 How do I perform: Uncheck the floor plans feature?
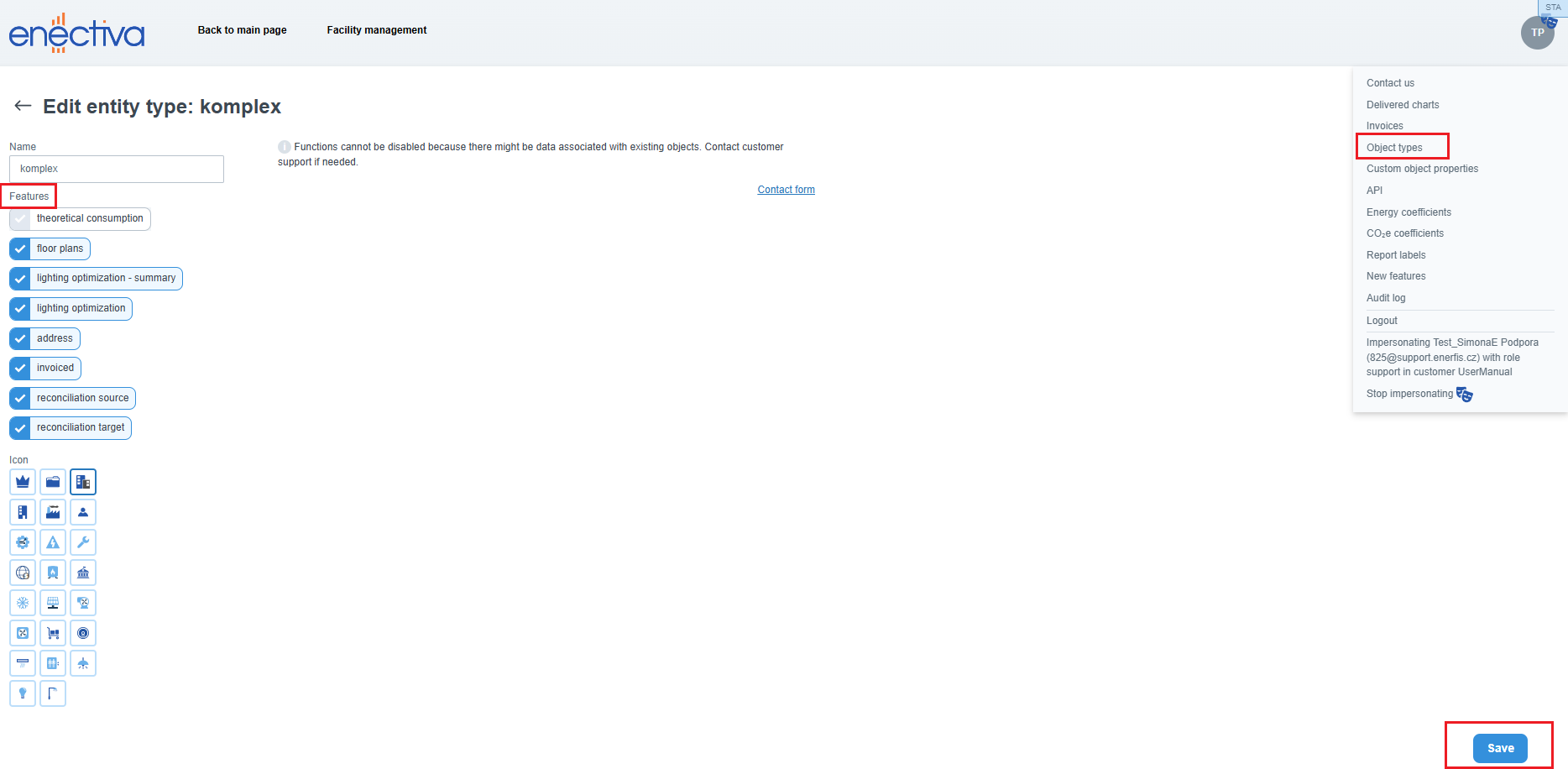coord(20,248)
